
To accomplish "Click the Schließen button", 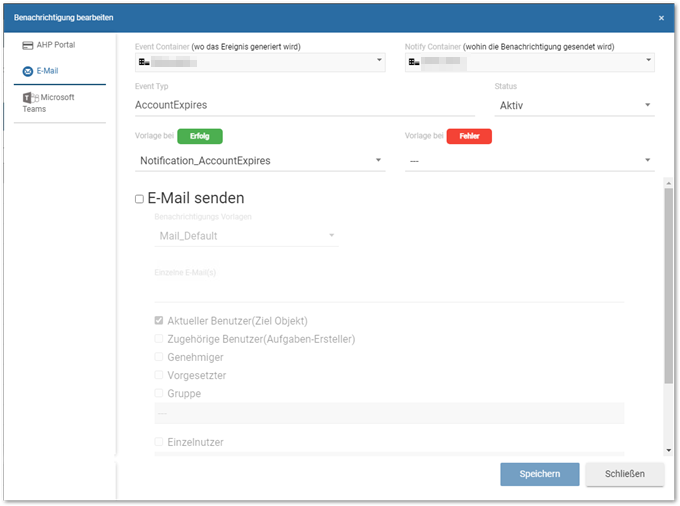I will 624,474.
